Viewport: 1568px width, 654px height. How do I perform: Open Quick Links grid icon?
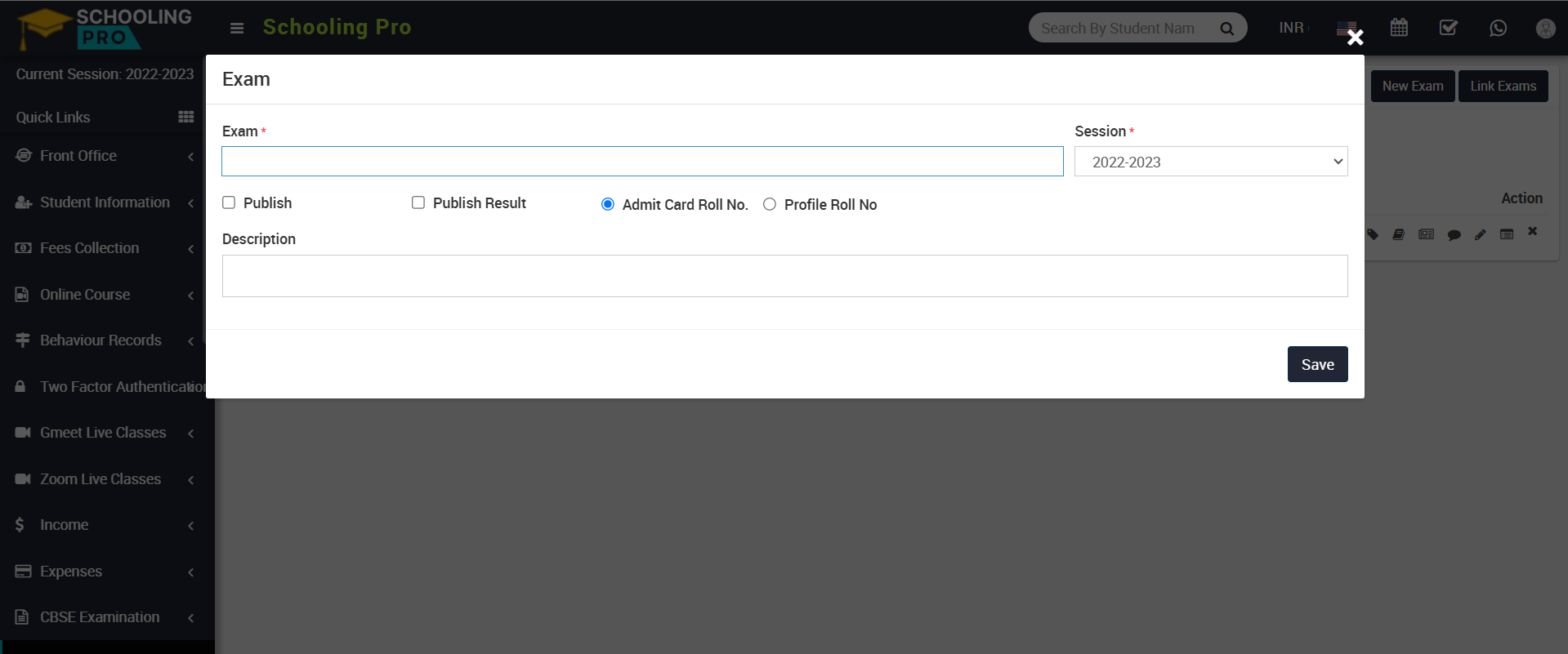(x=186, y=117)
